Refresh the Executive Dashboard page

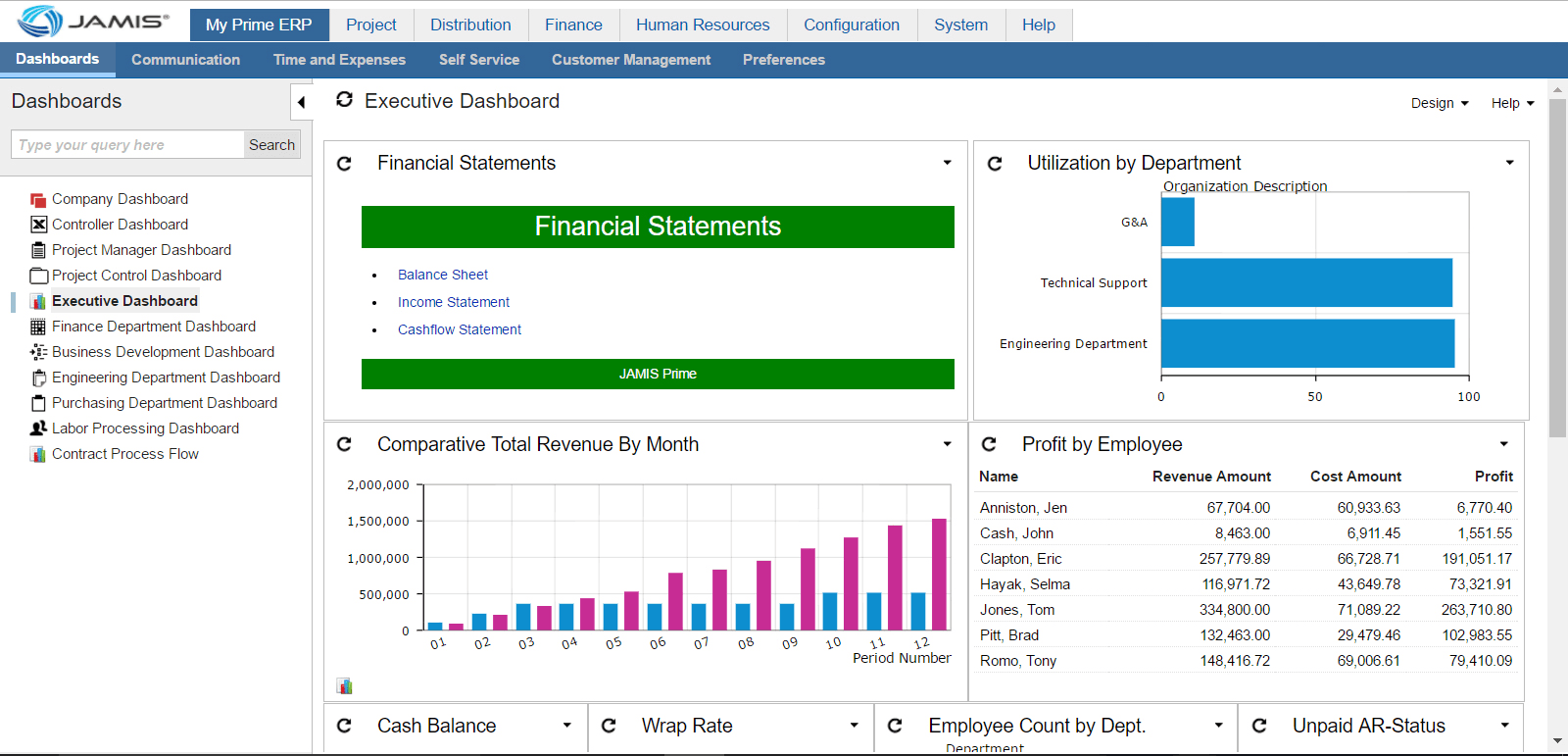344,100
